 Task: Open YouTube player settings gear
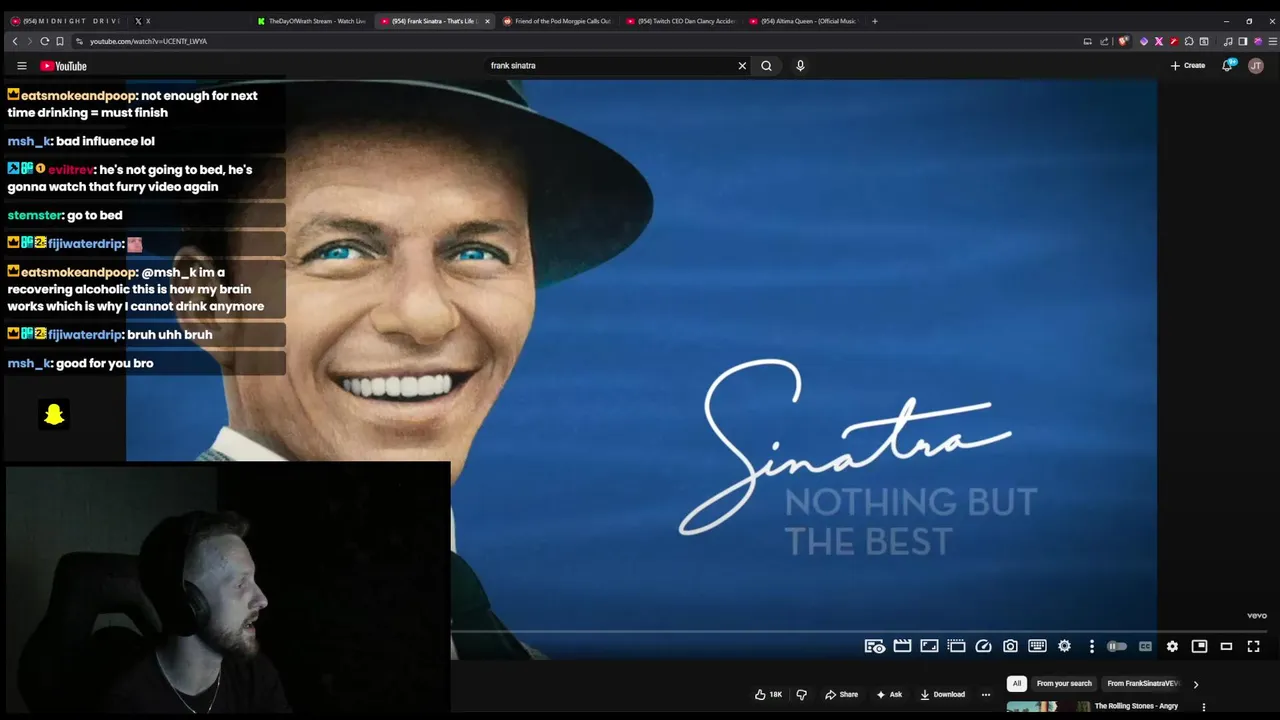pyautogui.click(x=1172, y=646)
